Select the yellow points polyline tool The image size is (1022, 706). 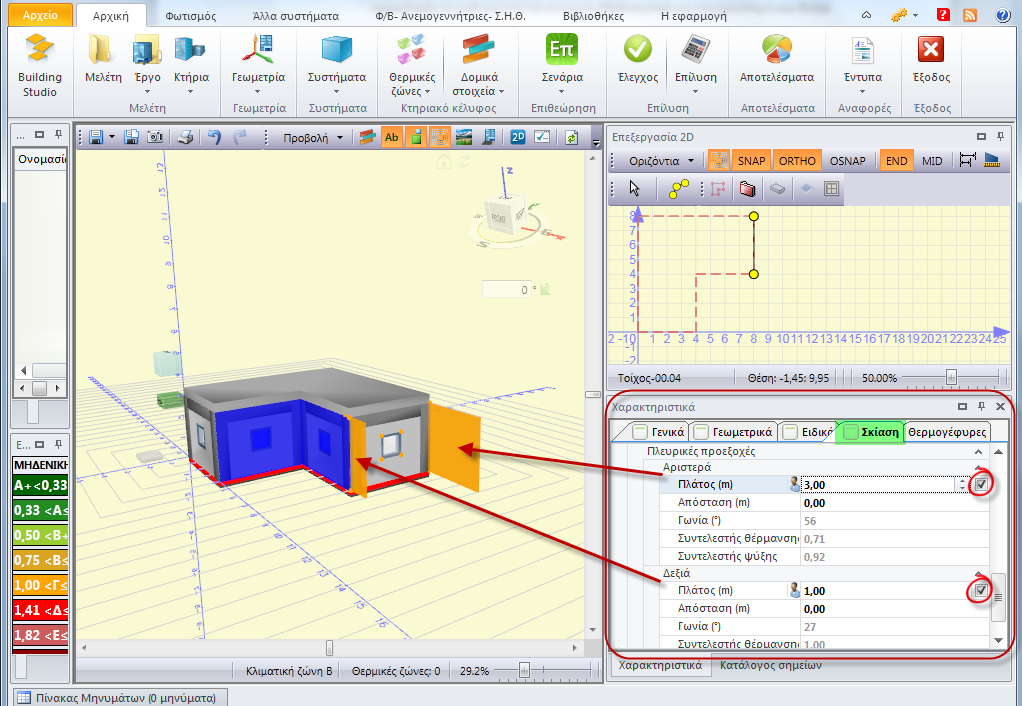click(679, 189)
